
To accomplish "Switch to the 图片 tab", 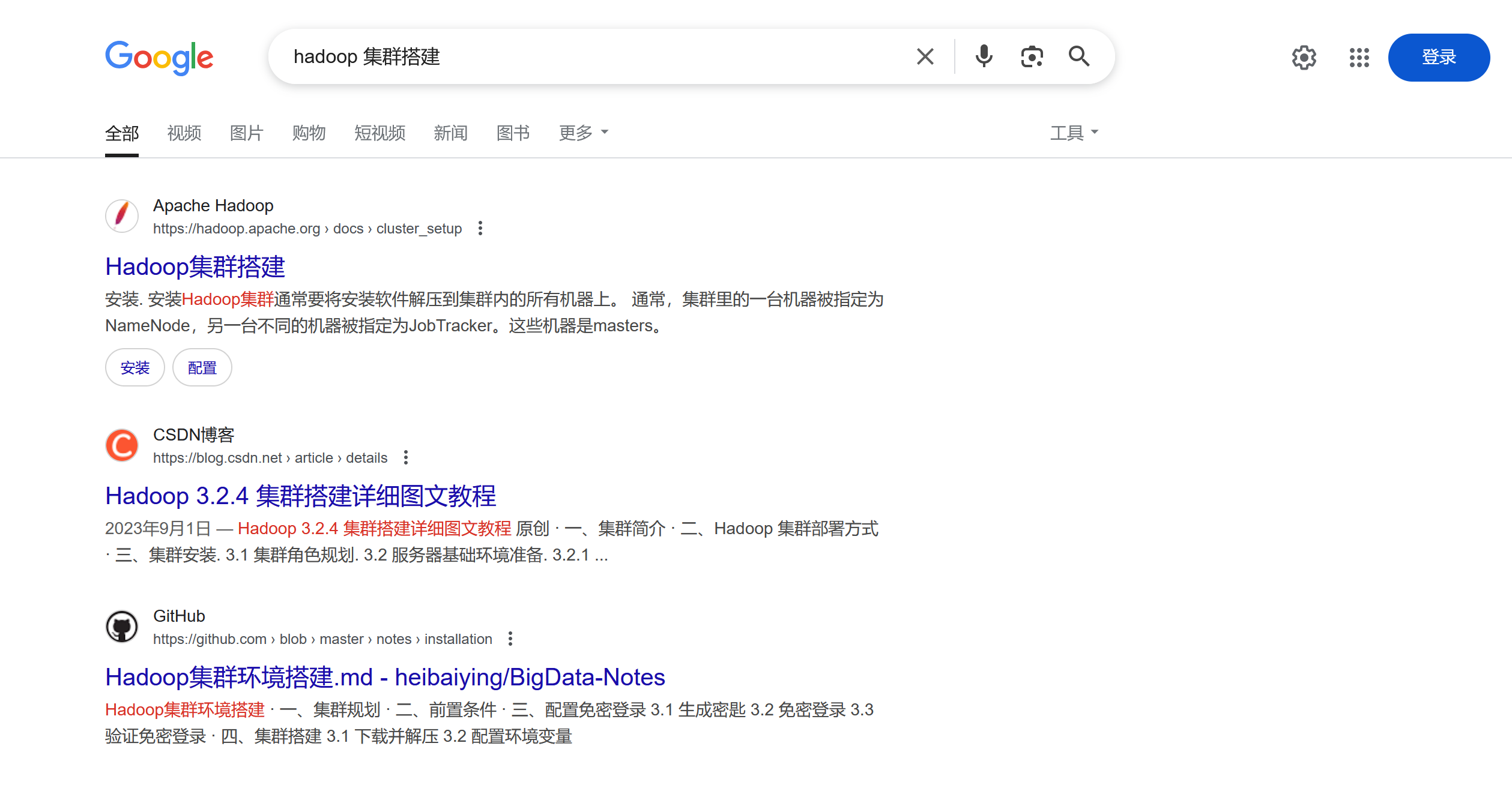I will tap(247, 133).
